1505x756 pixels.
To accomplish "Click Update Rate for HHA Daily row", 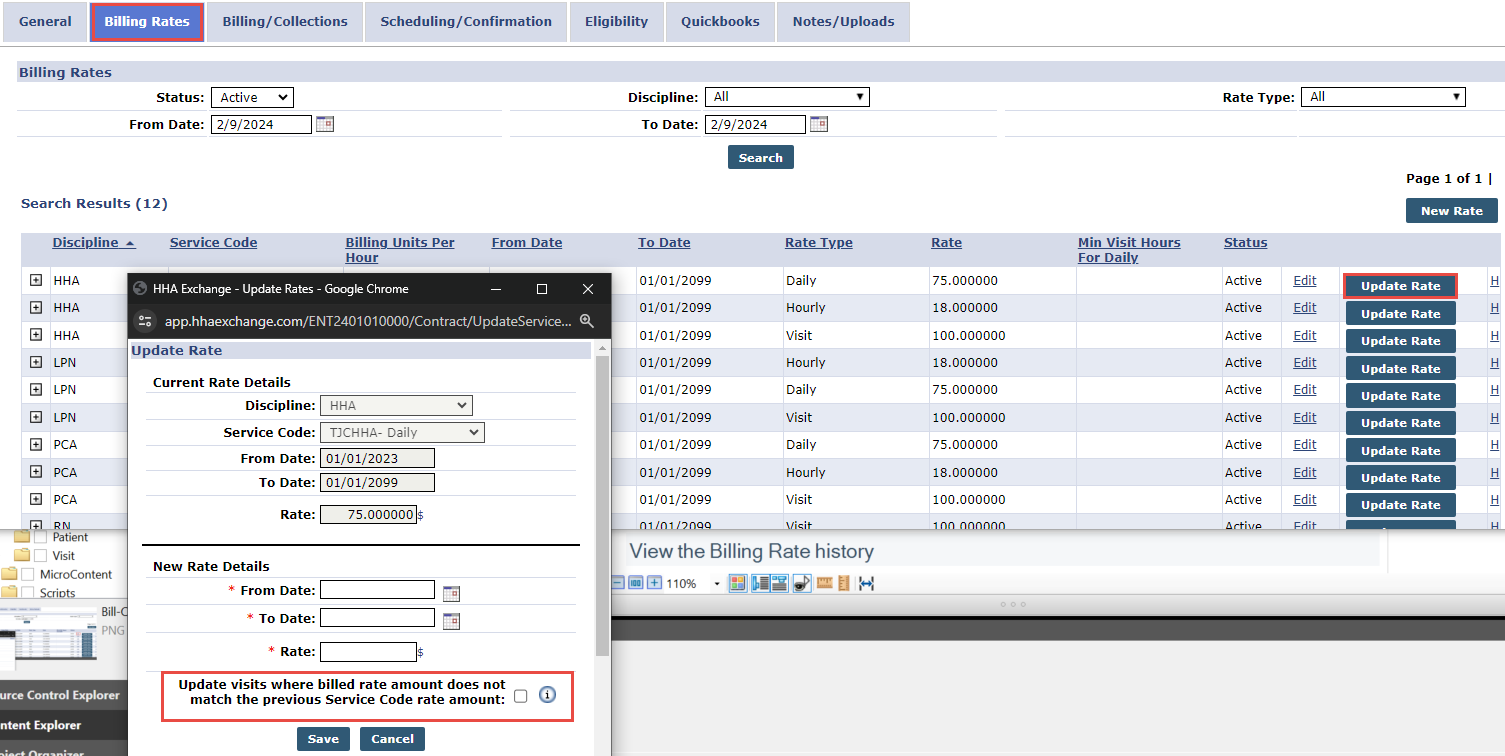I will coord(1400,286).
